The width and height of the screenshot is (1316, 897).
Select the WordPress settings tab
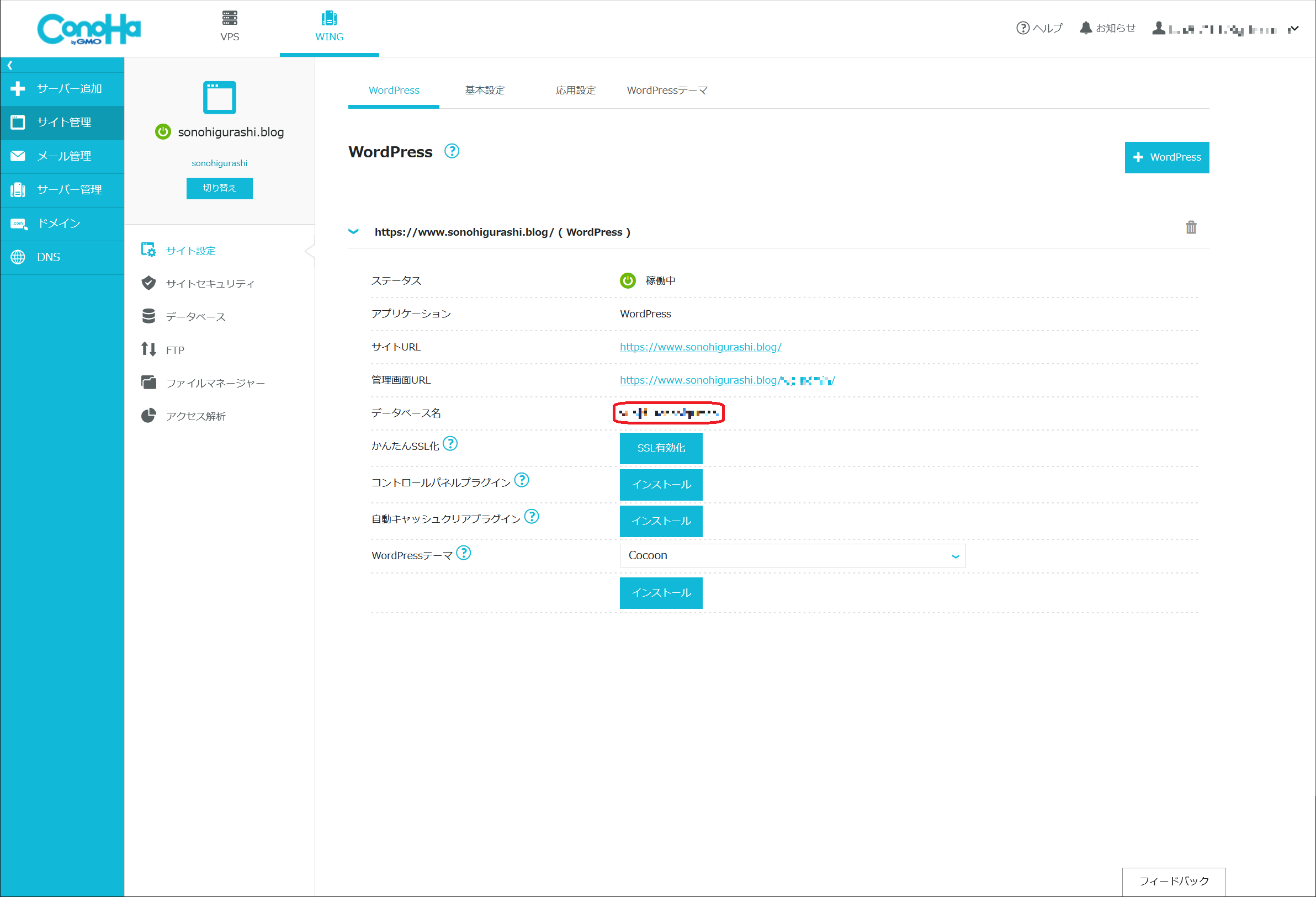click(394, 91)
